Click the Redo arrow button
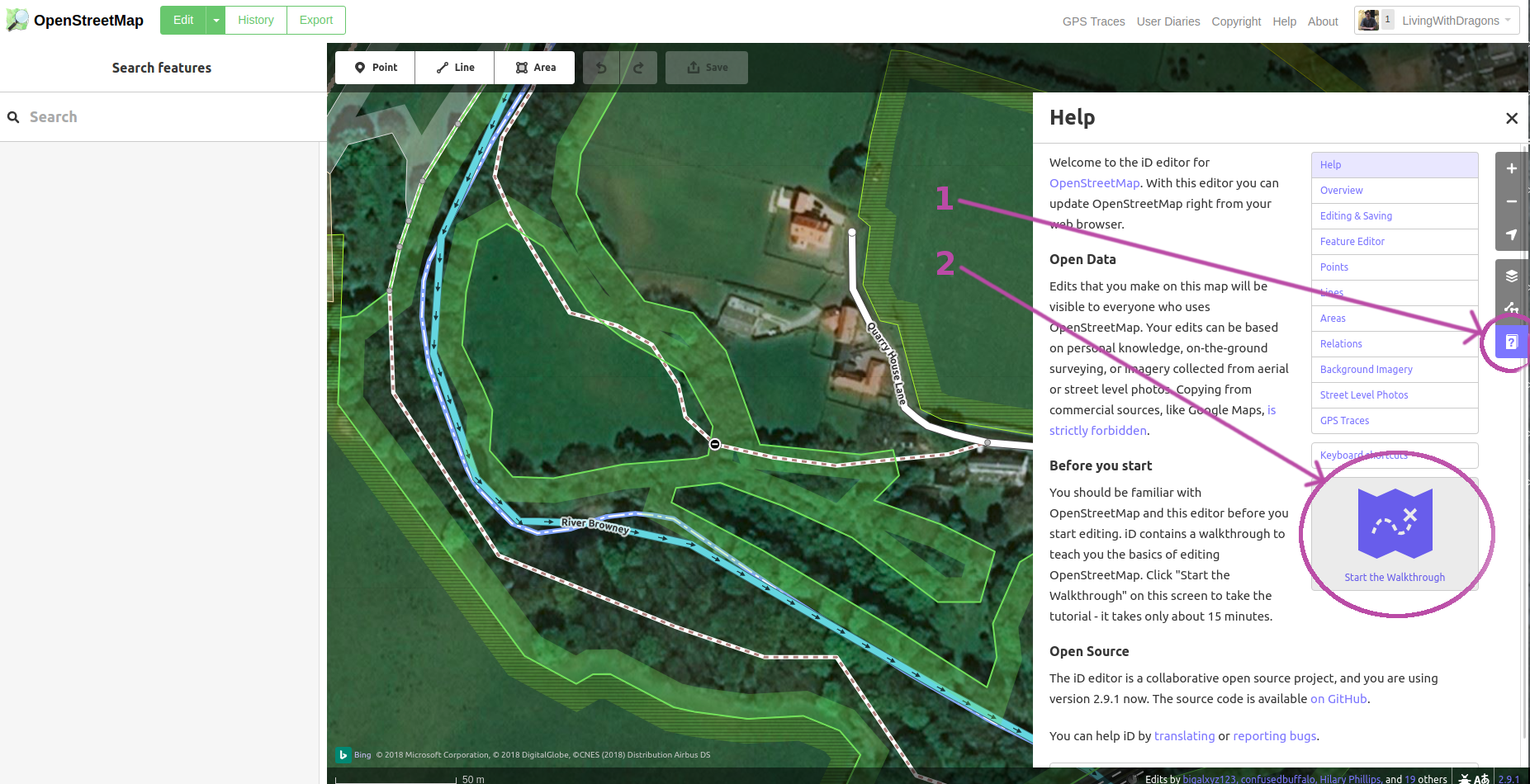 [638, 68]
